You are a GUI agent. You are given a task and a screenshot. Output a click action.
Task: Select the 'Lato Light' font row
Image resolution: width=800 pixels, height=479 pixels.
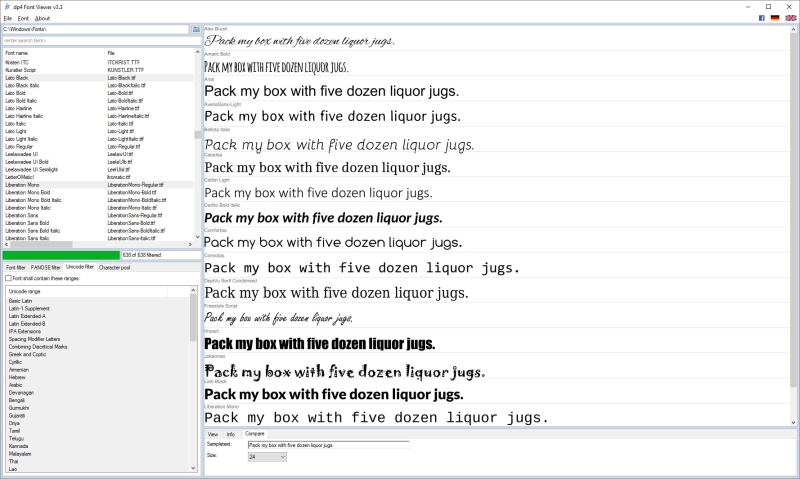98,131
